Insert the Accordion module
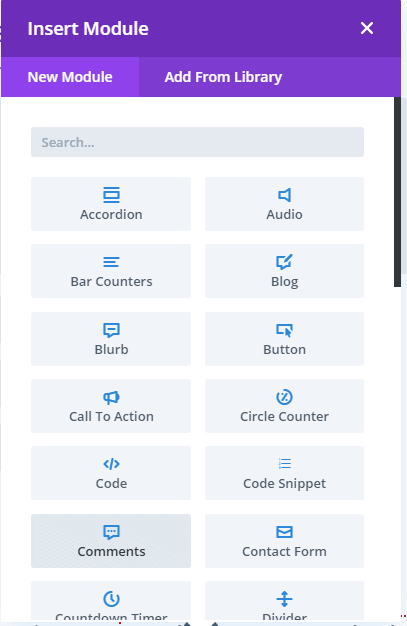 click(x=111, y=204)
